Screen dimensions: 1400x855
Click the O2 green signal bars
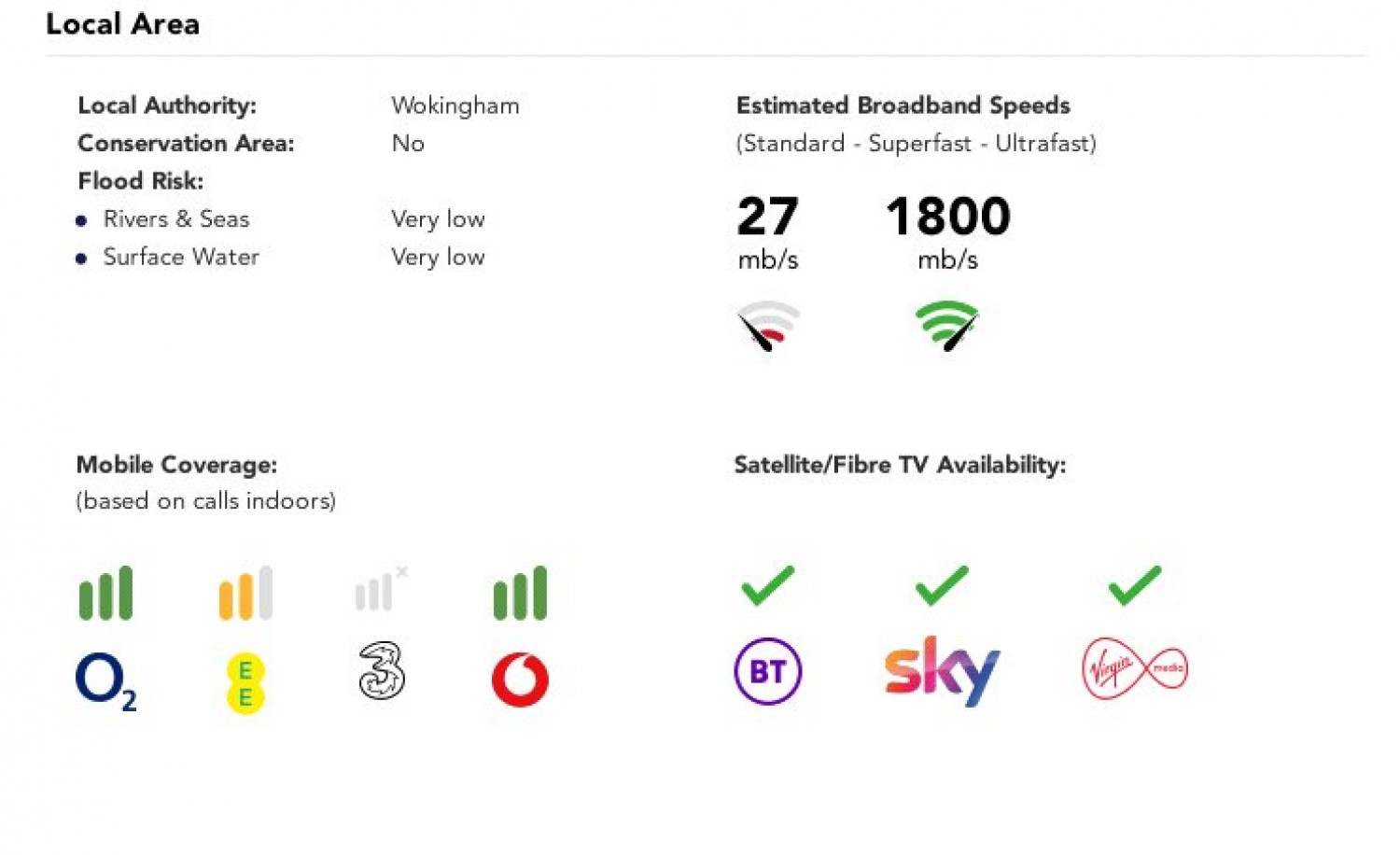(105, 593)
